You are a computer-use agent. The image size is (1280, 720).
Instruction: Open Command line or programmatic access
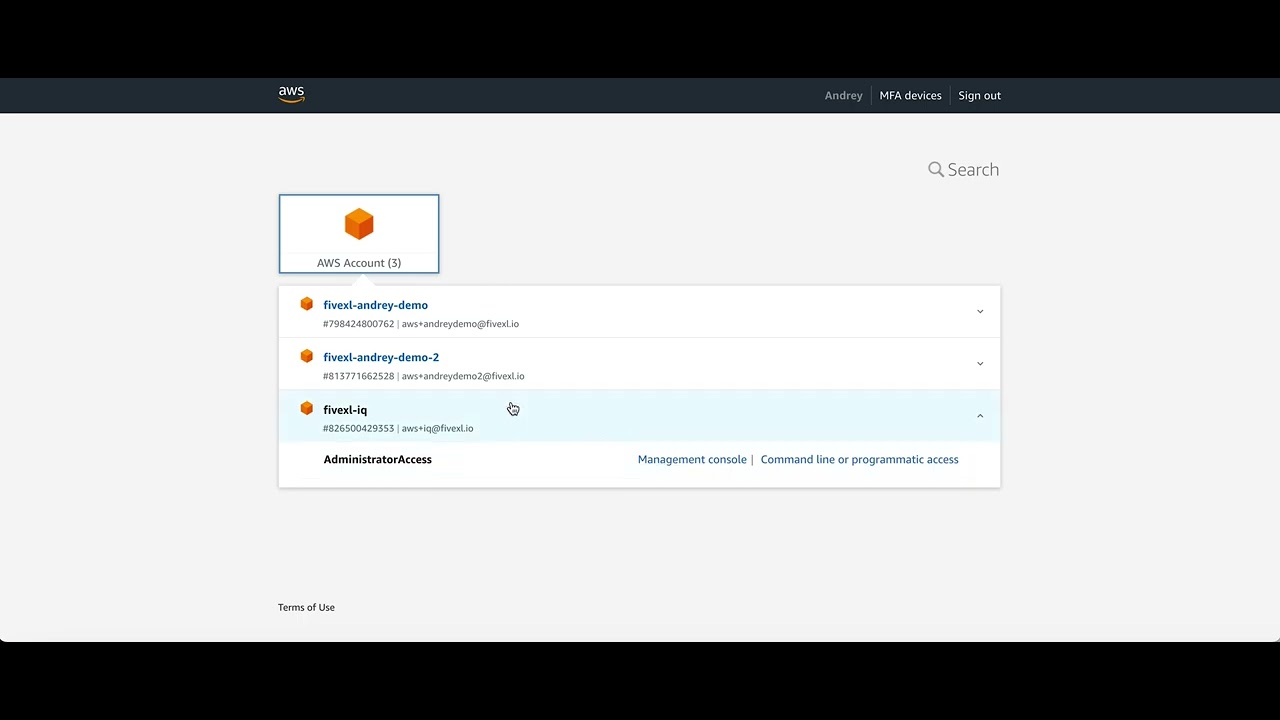point(859,459)
